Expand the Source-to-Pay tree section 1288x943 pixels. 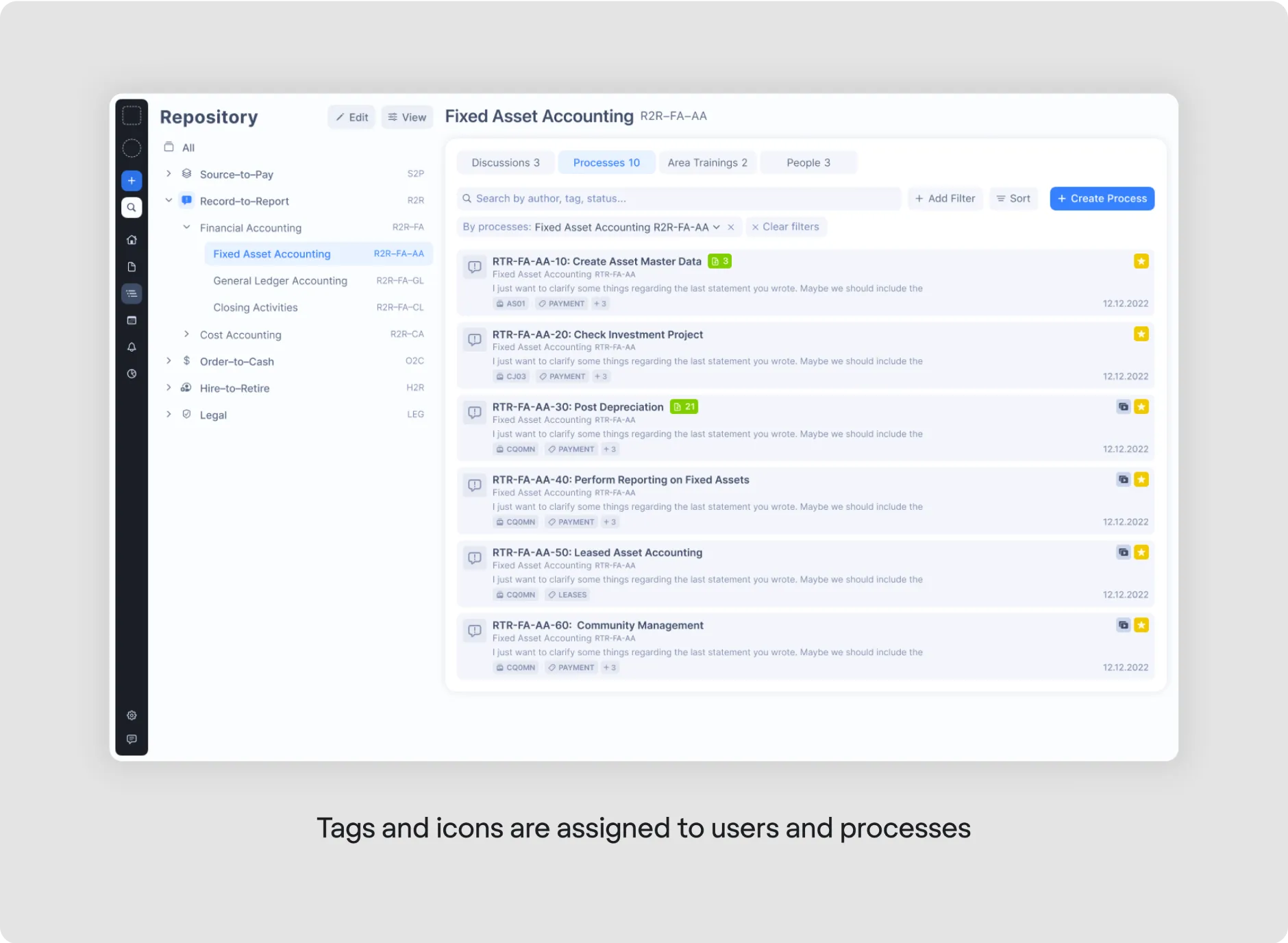(x=169, y=173)
